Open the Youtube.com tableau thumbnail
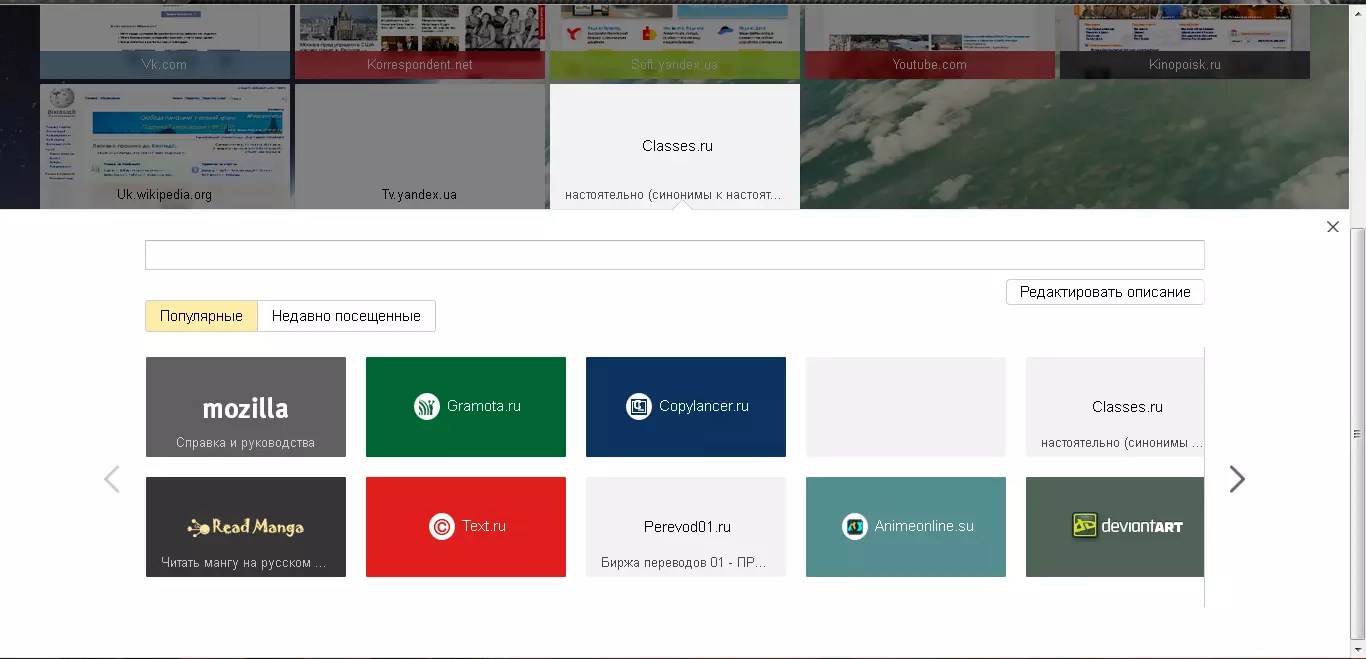The width and height of the screenshot is (1366, 659). pos(930,40)
